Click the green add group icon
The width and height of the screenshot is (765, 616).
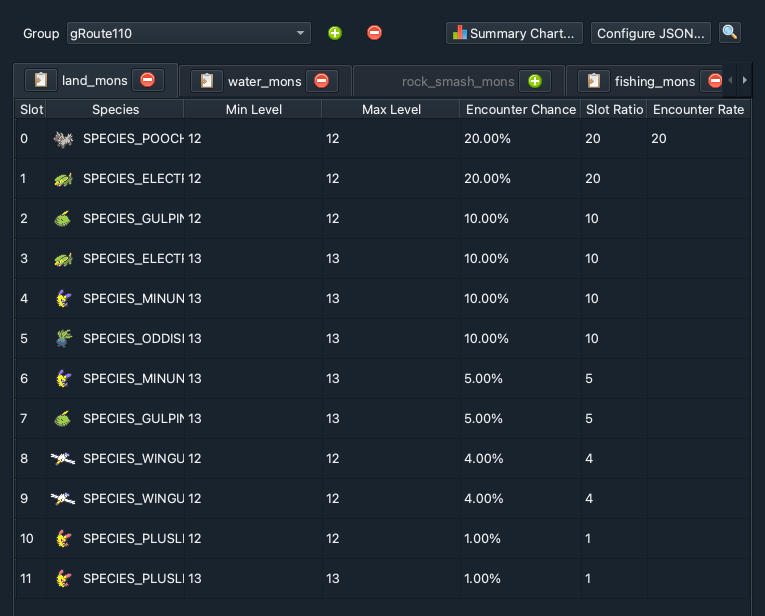click(x=335, y=33)
